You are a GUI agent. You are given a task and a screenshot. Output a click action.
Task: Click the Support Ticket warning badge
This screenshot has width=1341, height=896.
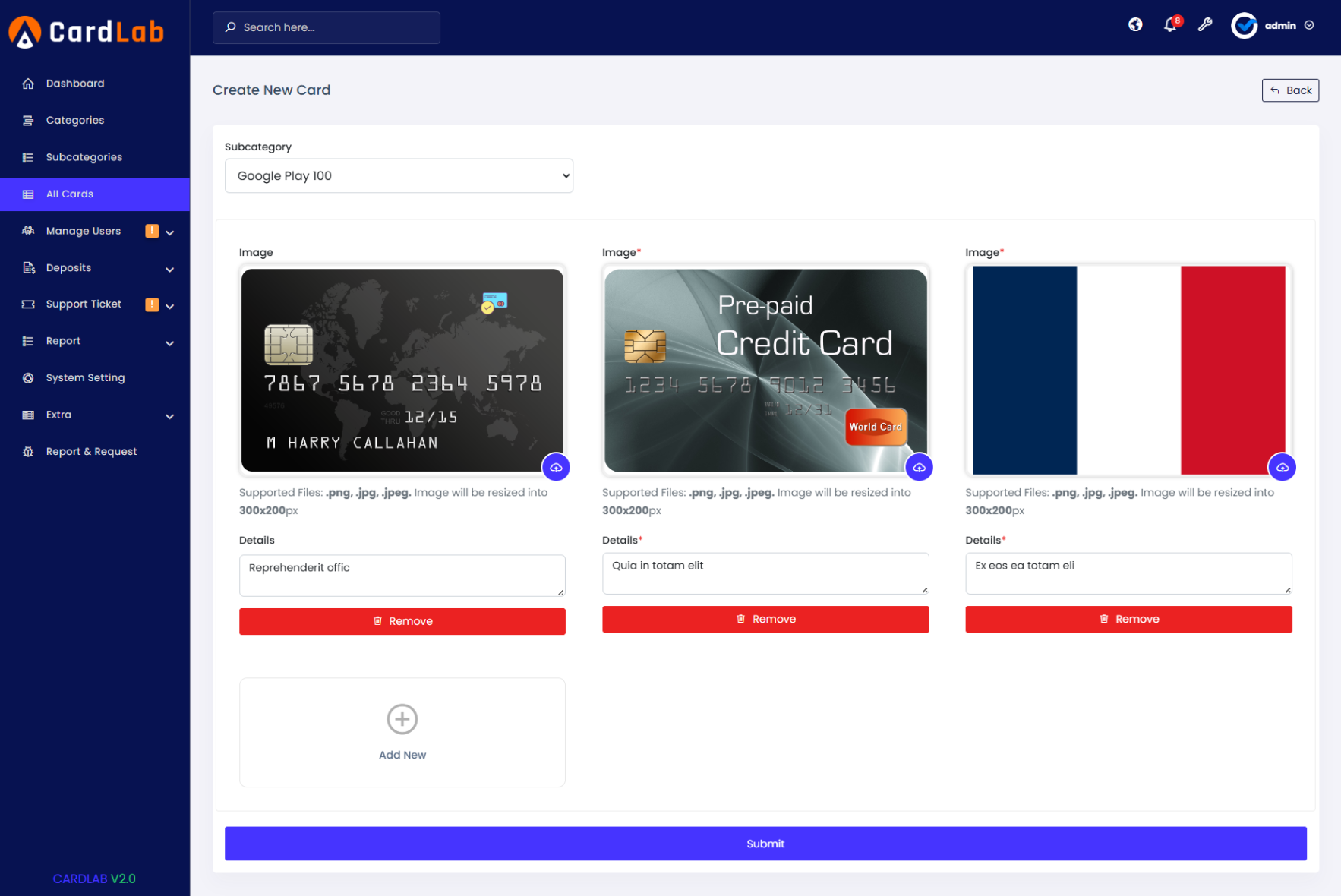coord(152,304)
